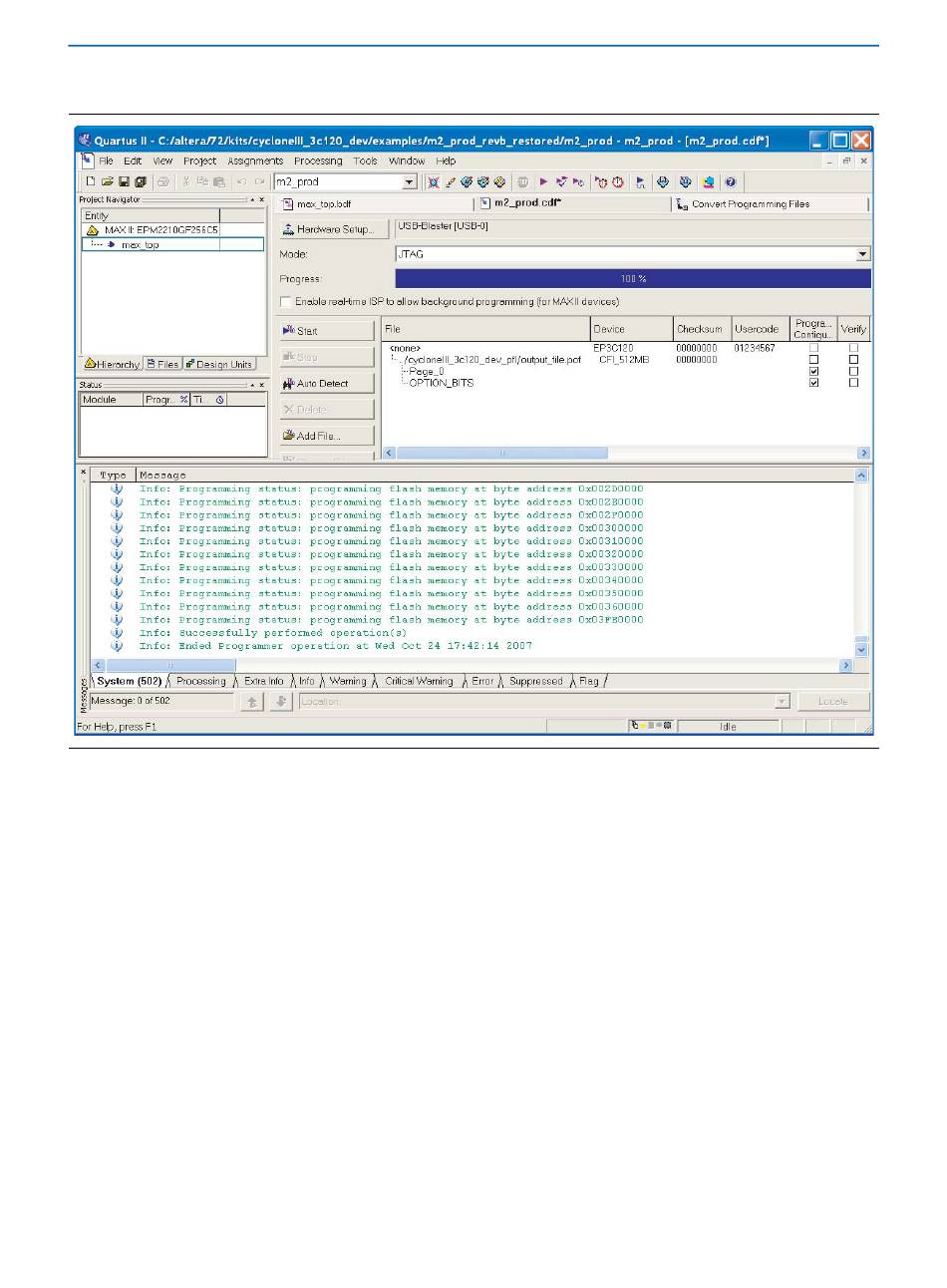Toggle Verify checkbox for Page_0
This screenshot has width=947, height=1288.
[853, 371]
